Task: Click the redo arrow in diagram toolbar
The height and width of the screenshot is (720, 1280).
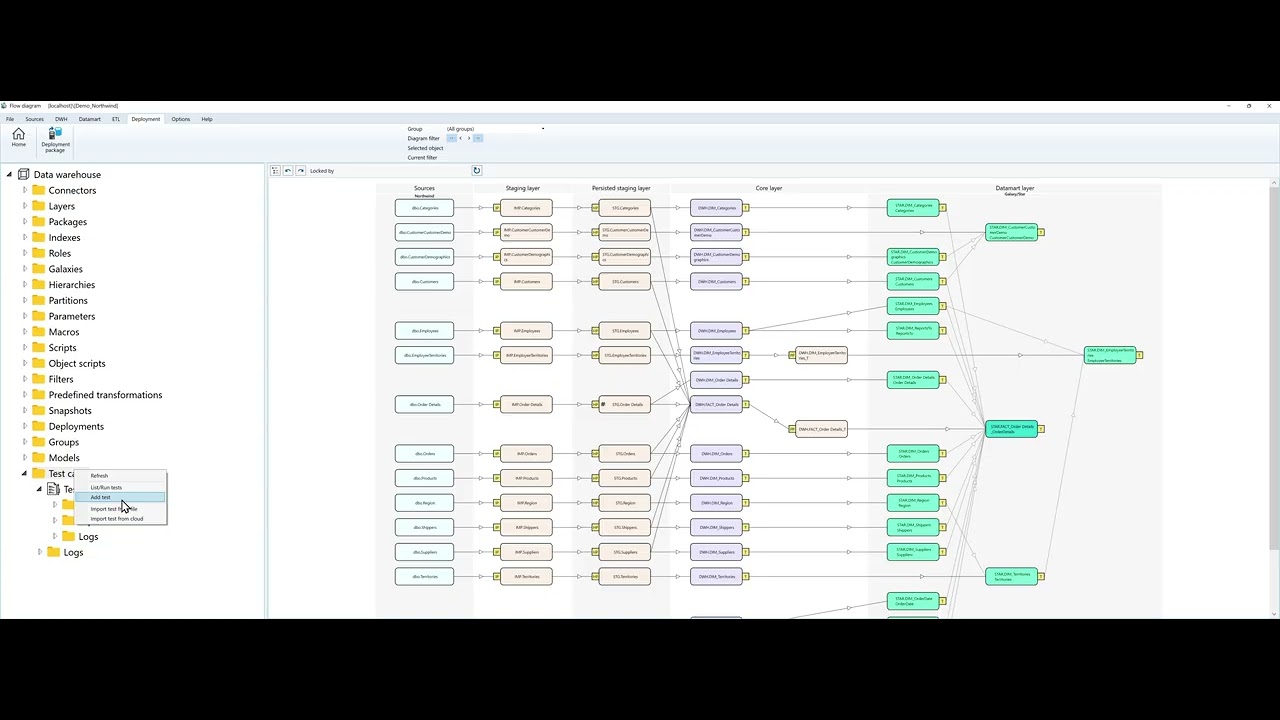Action: coord(300,171)
